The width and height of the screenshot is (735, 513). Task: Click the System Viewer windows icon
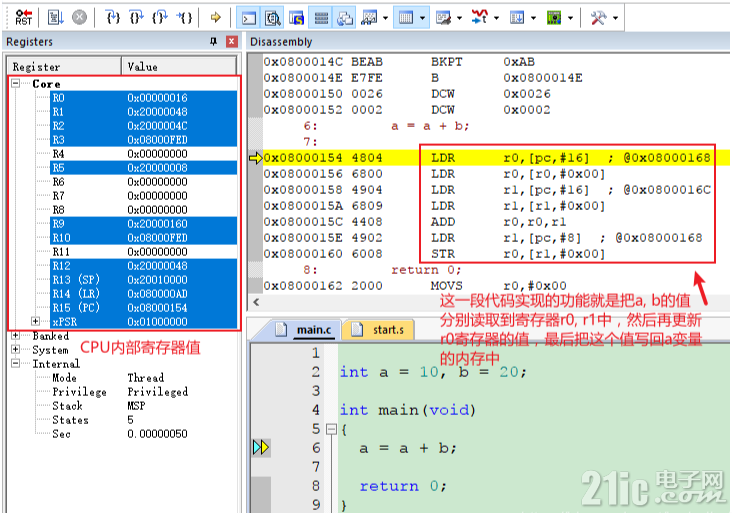[554, 18]
